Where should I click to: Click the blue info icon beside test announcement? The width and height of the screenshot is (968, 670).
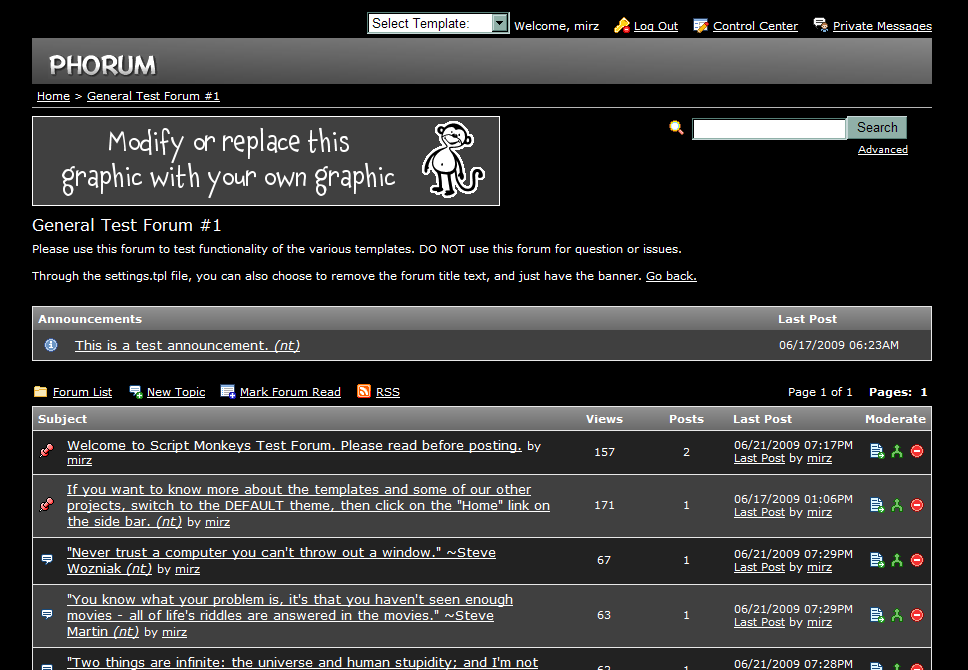tap(51, 345)
